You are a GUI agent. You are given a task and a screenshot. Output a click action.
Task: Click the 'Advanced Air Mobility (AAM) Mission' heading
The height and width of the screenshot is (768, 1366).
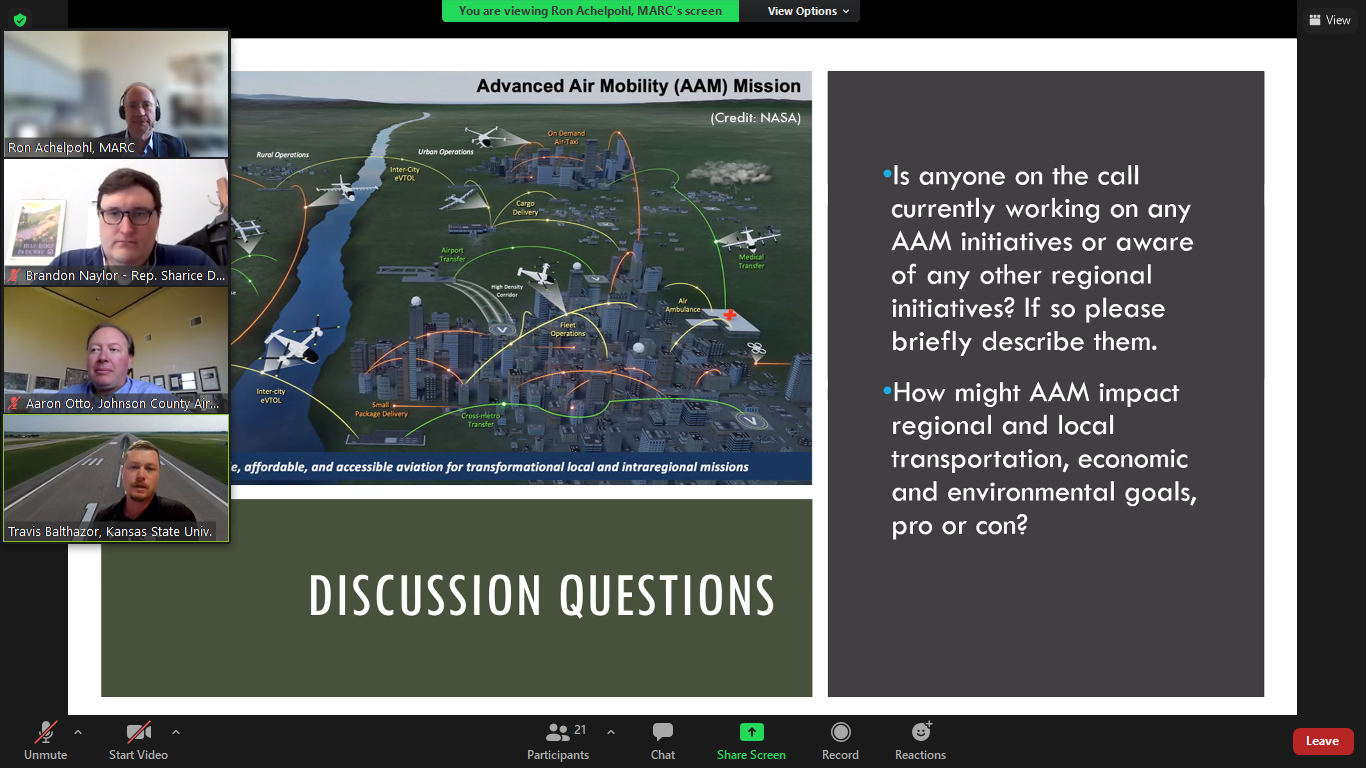(x=638, y=86)
